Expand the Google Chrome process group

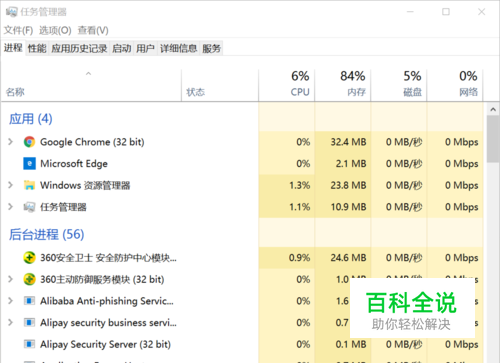point(11,142)
